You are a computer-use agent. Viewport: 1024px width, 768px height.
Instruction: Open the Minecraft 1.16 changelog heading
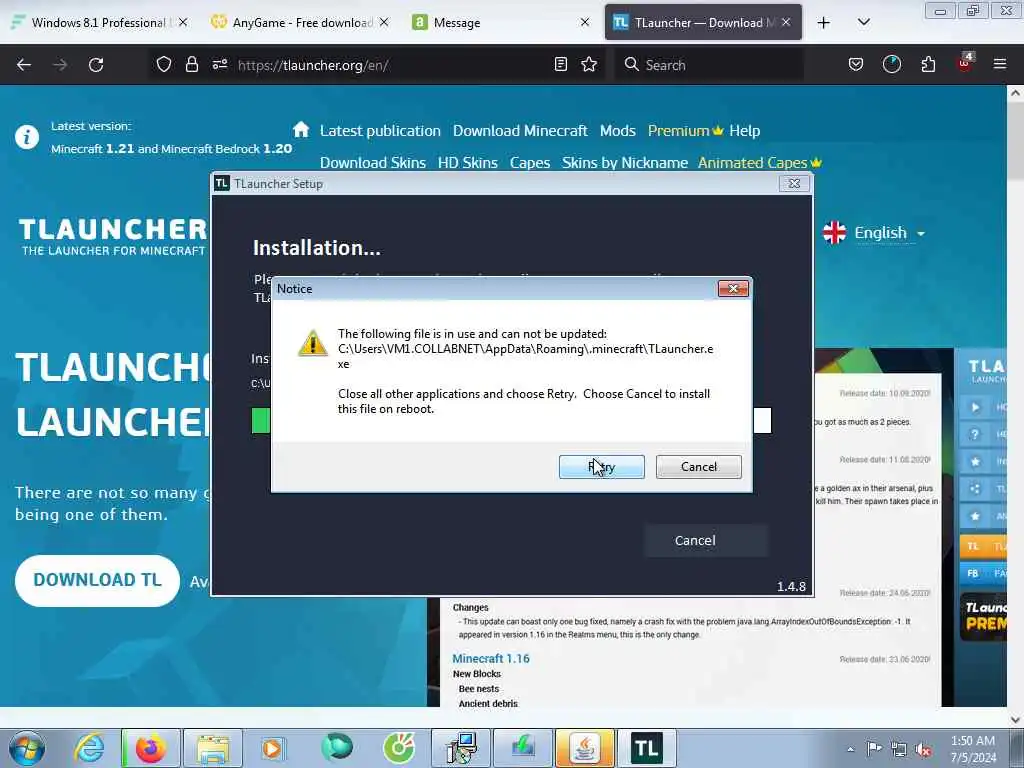[x=491, y=658]
